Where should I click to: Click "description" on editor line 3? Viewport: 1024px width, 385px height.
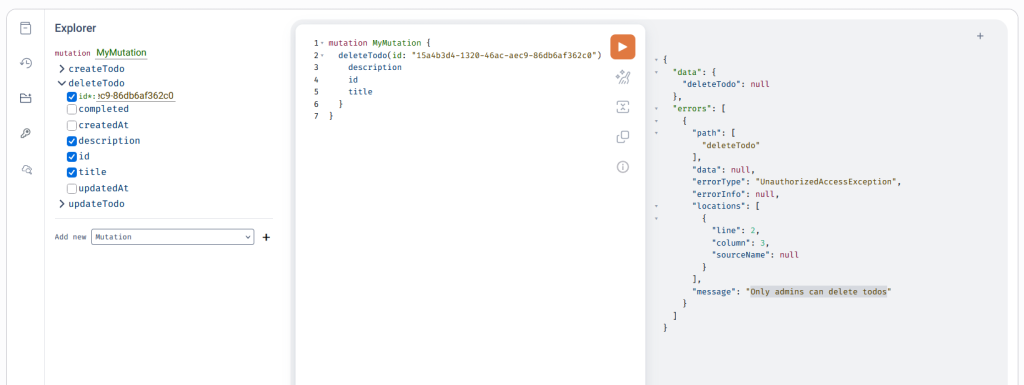375,67
